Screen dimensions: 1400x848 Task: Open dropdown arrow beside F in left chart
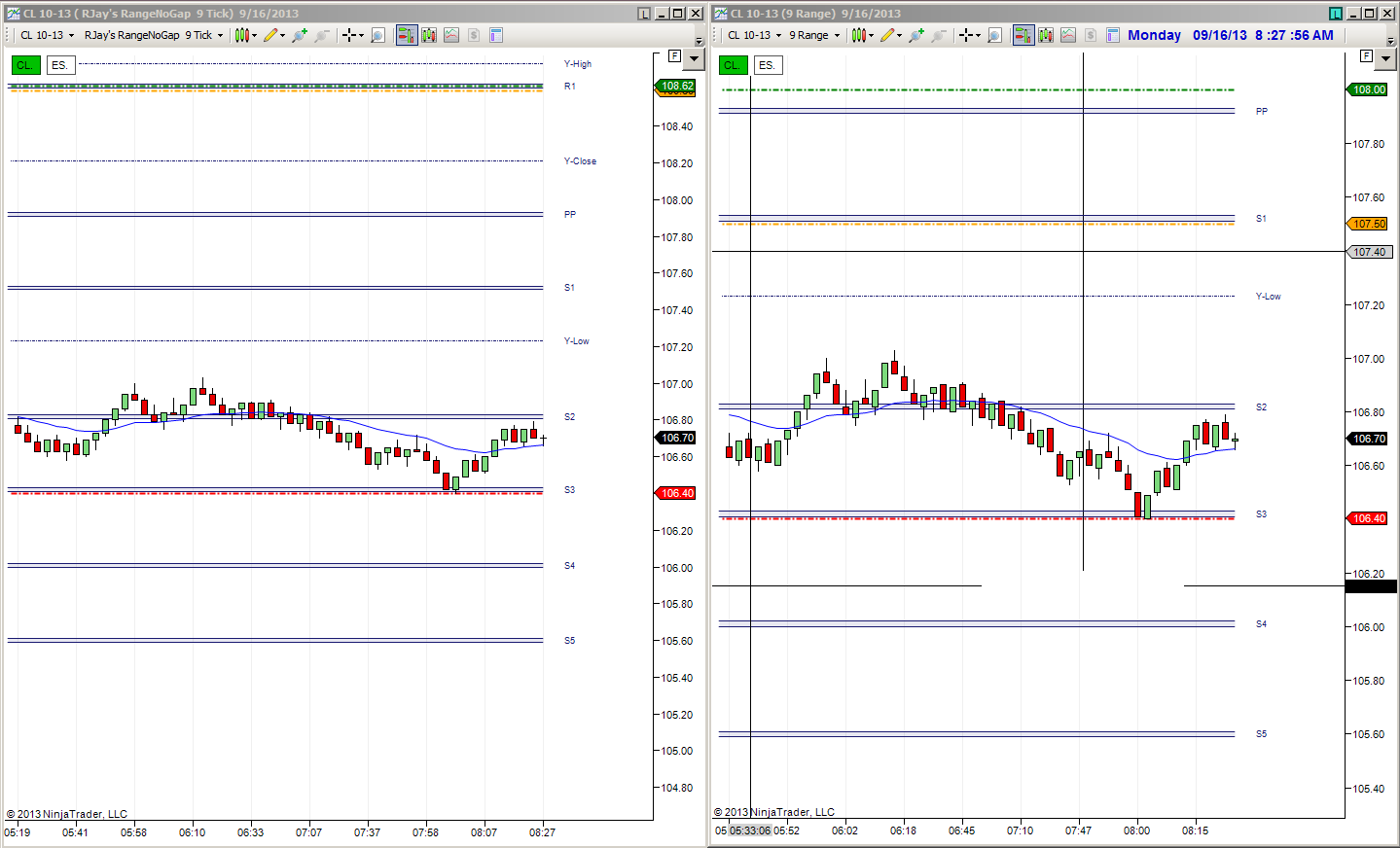[694, 59]
